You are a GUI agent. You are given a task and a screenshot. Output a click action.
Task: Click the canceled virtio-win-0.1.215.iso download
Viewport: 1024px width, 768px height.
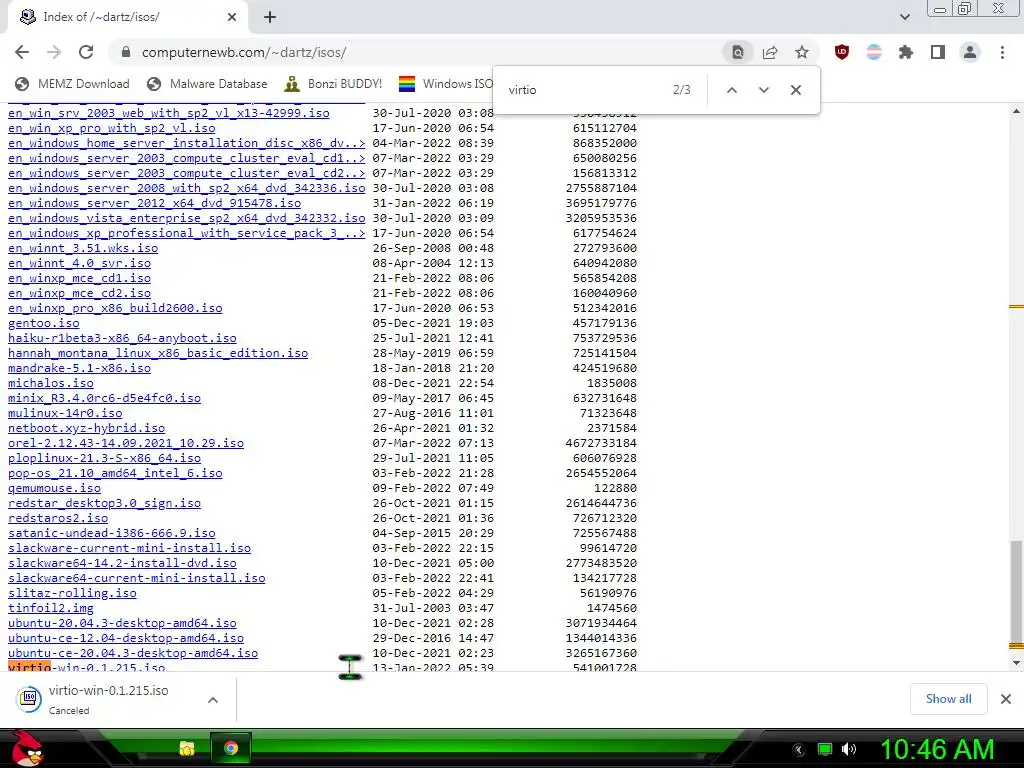tap(108, 699)
